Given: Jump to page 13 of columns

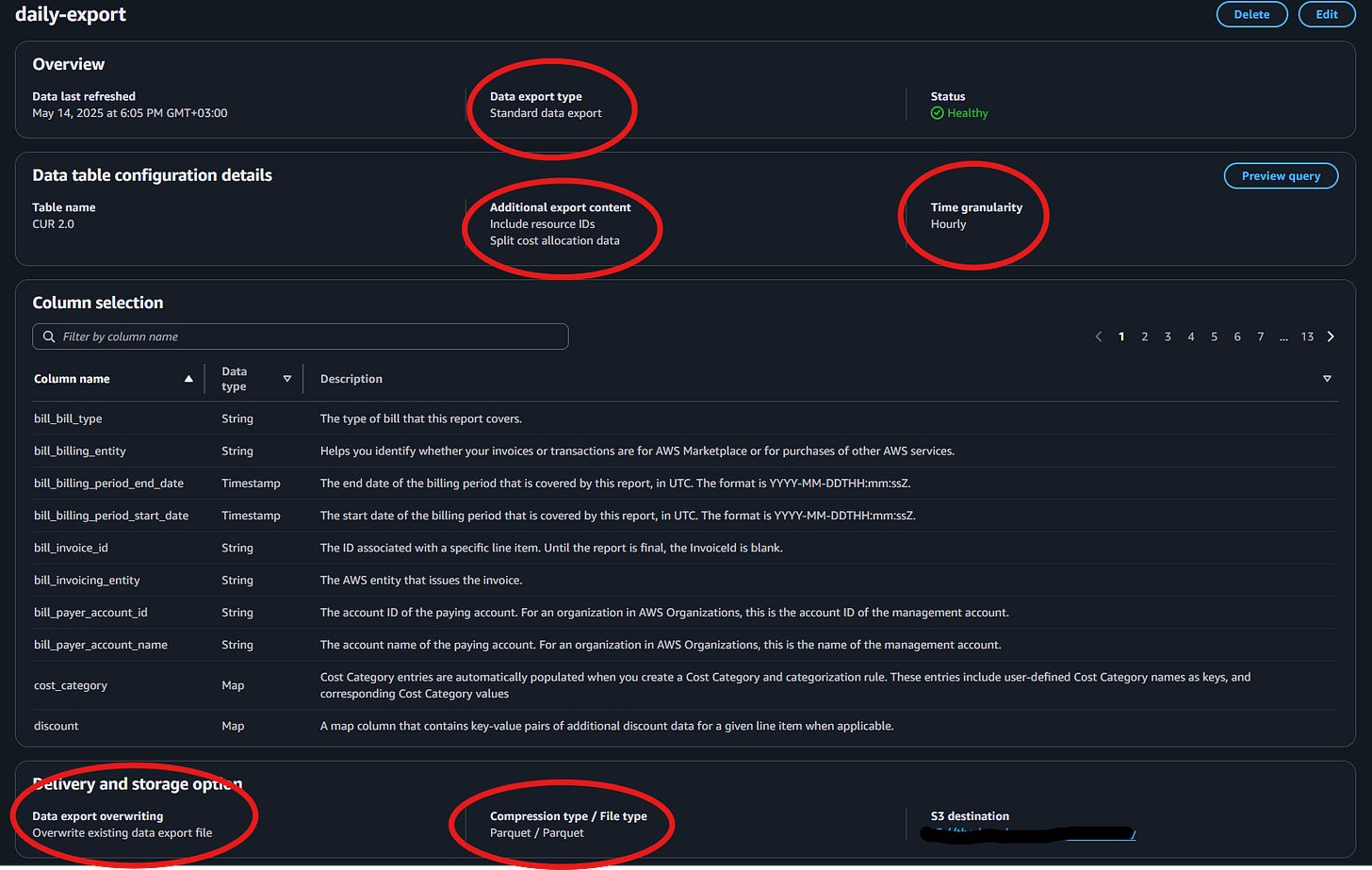Looking at the screenshot, I should click(1307, 336).
